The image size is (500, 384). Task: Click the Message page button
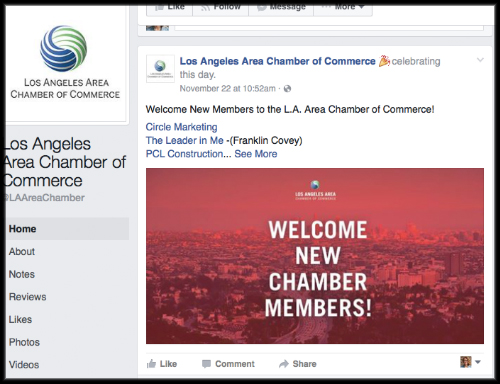[281, 9]
